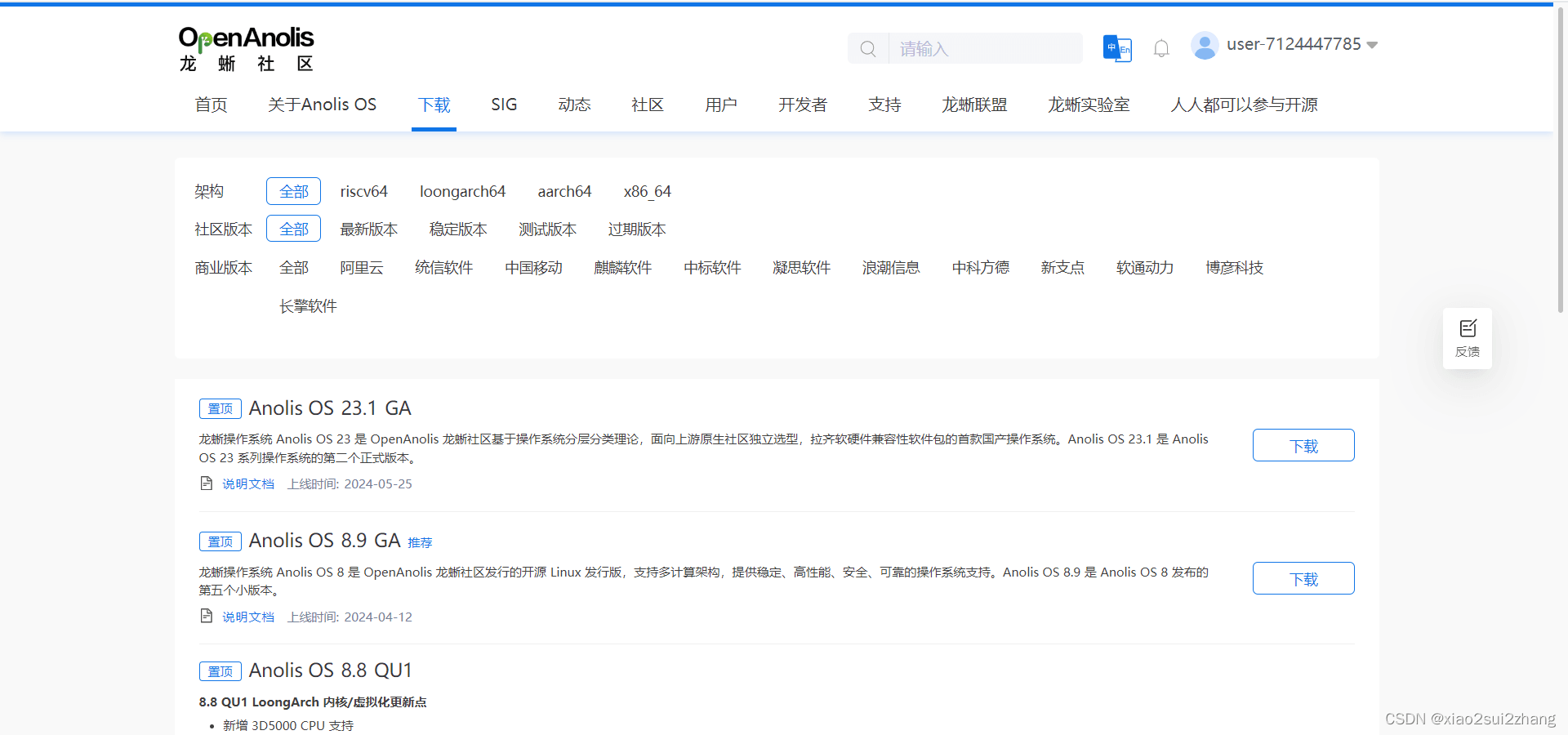Open the 社区 navigation item
This screenshot has height=735, width=1568.
[x=648, y=105]
